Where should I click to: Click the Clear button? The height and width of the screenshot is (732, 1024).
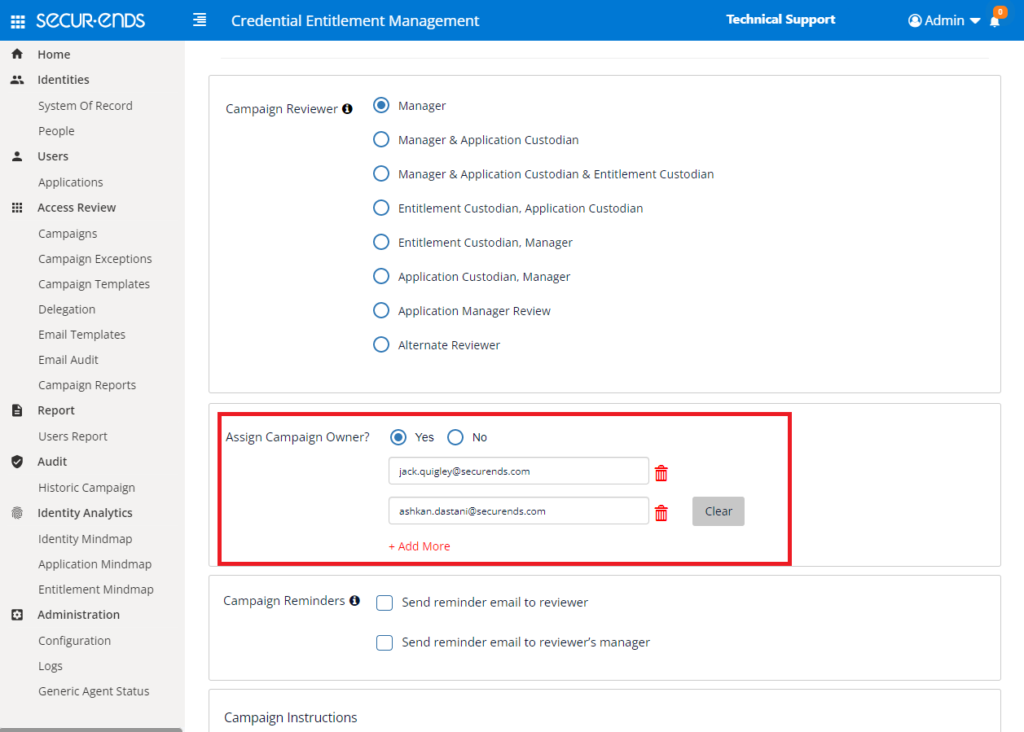click(718, 511)
